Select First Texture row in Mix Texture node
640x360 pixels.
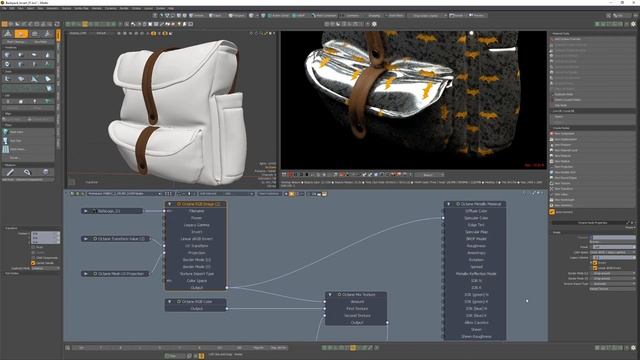point(357,309)
